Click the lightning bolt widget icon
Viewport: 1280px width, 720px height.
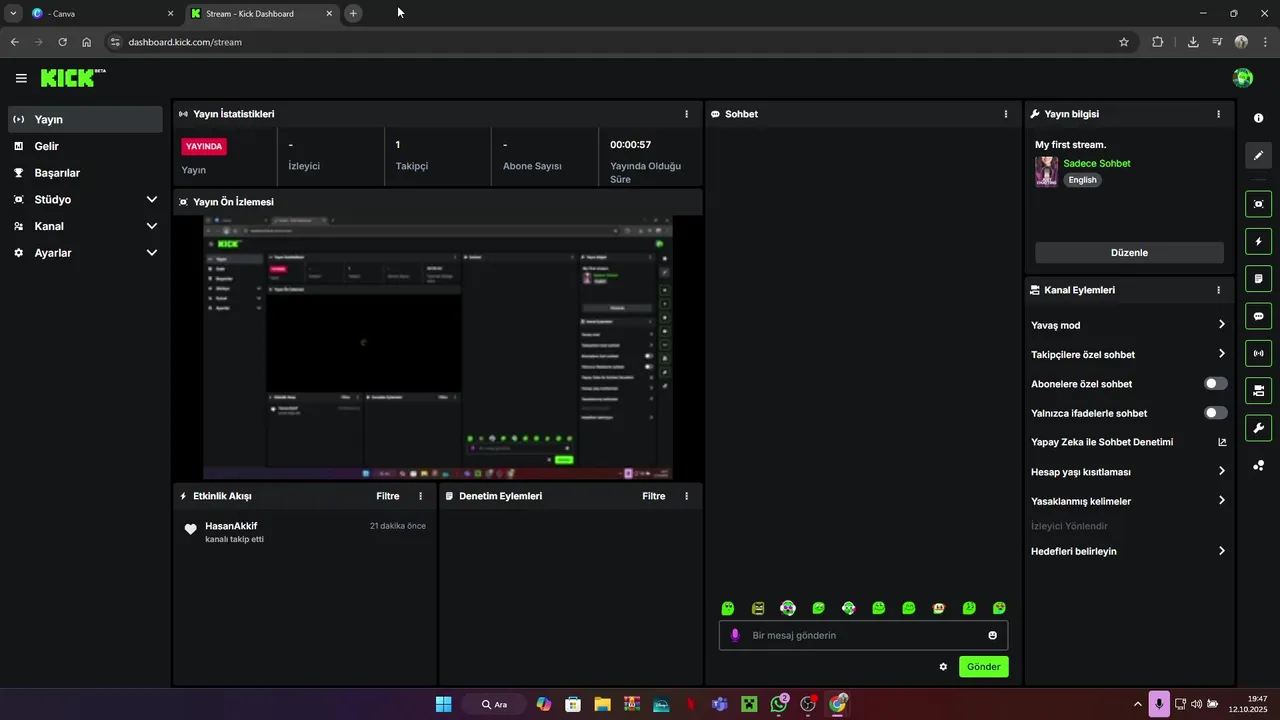(1258, 242)
